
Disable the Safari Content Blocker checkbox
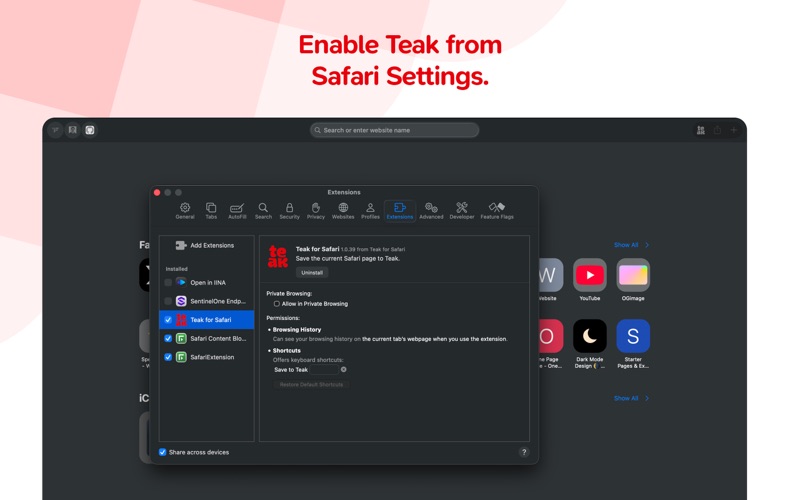[168, 338]
